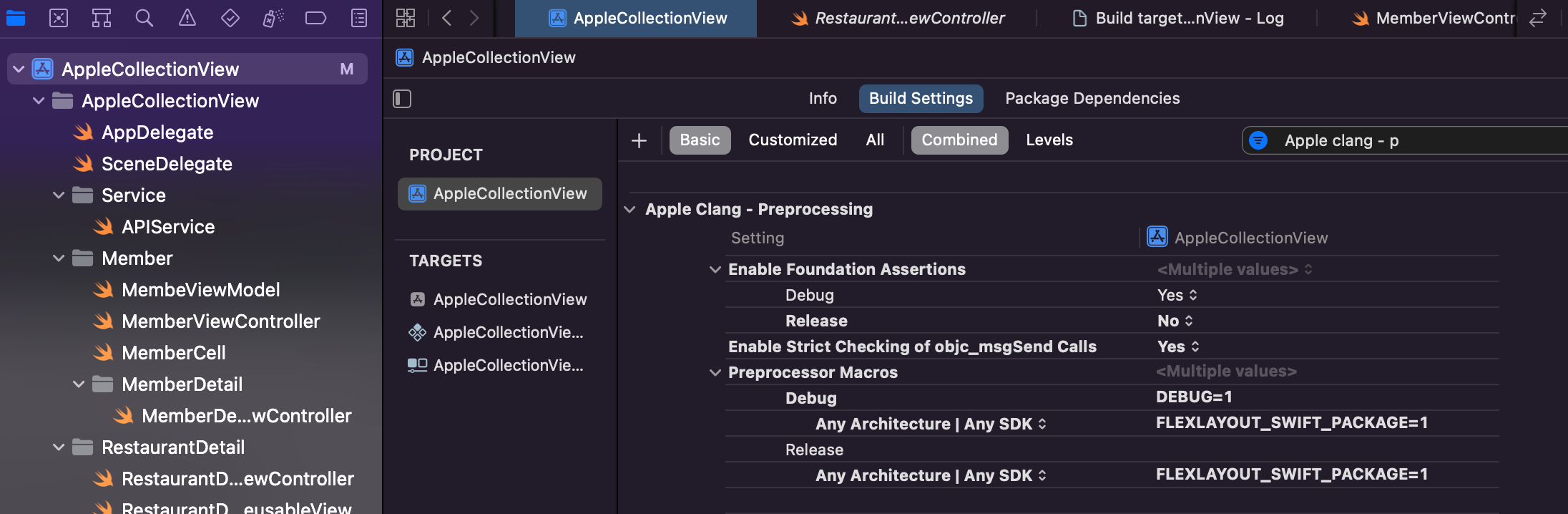The image size is (1568, 514).
Task: Open the Source Control navigator icon
Action: 59,18
